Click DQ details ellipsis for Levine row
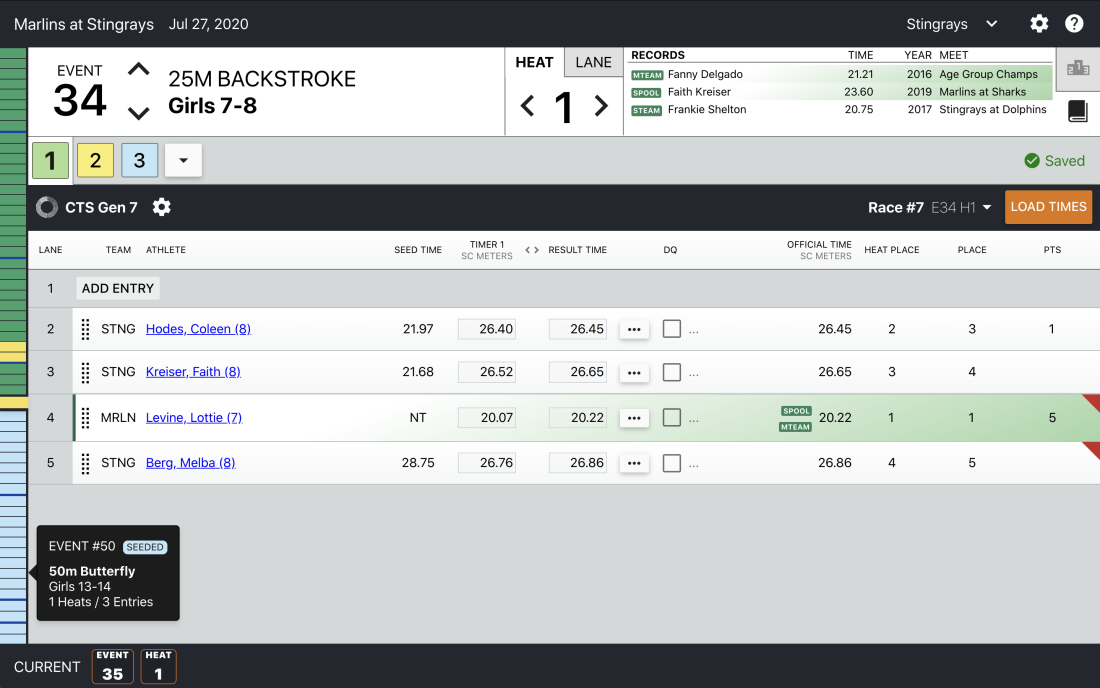Screen dimensions: 1100x688 pos(694,418)
